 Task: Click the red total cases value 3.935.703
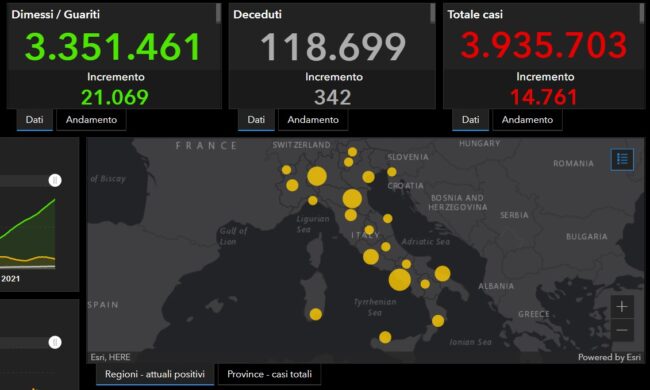(x=544, y=45)
